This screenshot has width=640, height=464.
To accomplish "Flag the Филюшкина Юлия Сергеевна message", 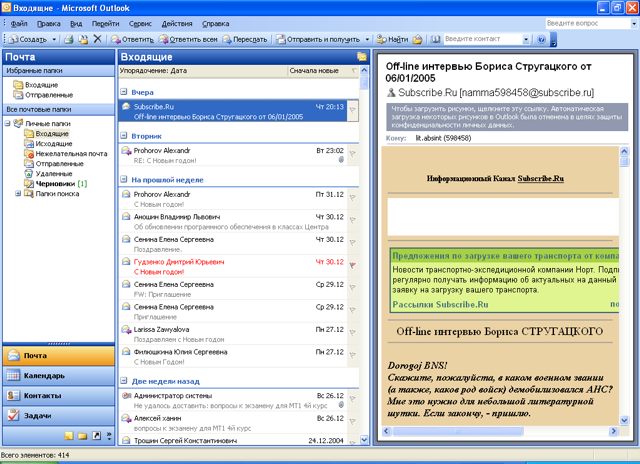I will click(353, 355).
